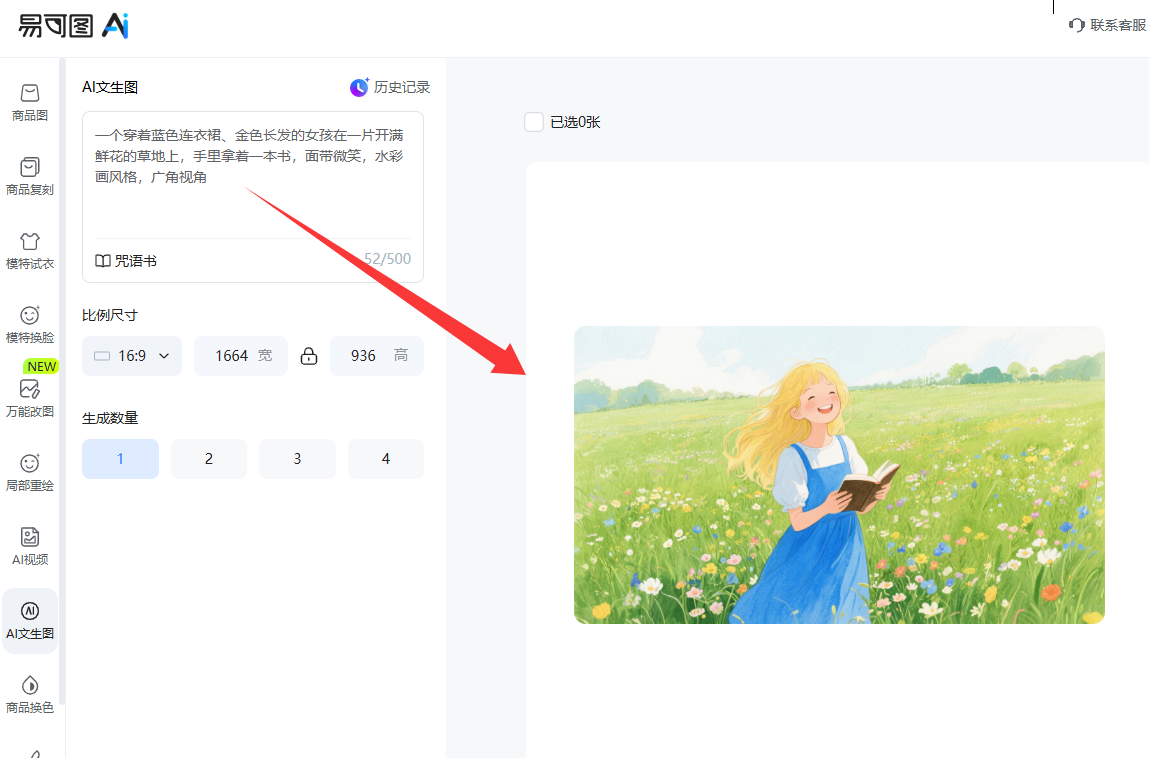Screen dimensions: 1149x758
Task: Click the 生成数量 label
Action: [x=110, y=418]
